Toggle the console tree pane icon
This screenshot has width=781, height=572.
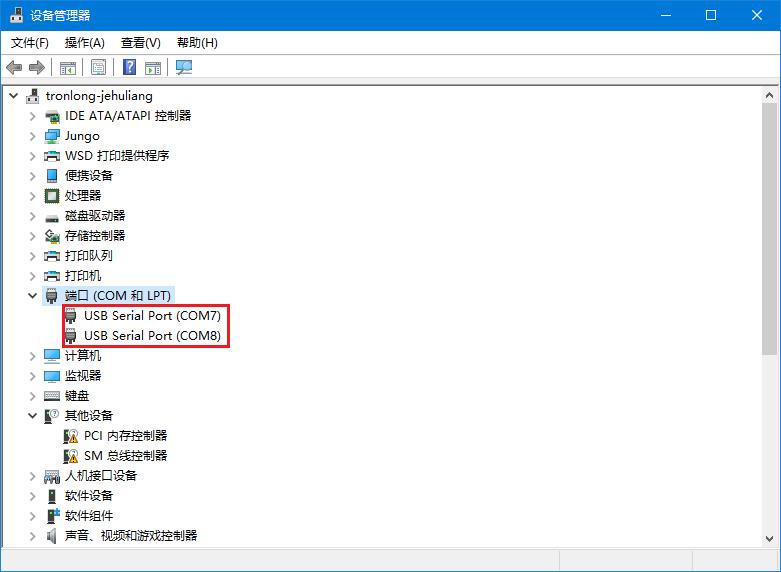tap(68, 67)
